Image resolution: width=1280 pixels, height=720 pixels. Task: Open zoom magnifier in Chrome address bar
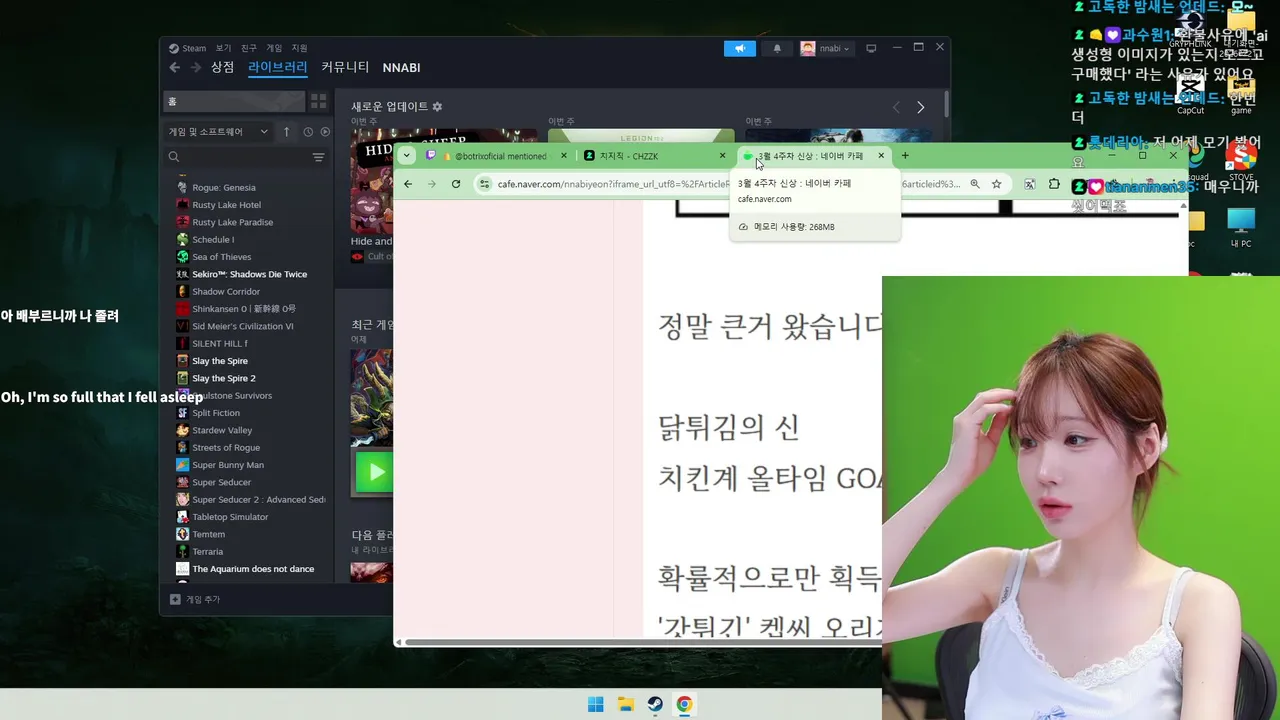975,184
